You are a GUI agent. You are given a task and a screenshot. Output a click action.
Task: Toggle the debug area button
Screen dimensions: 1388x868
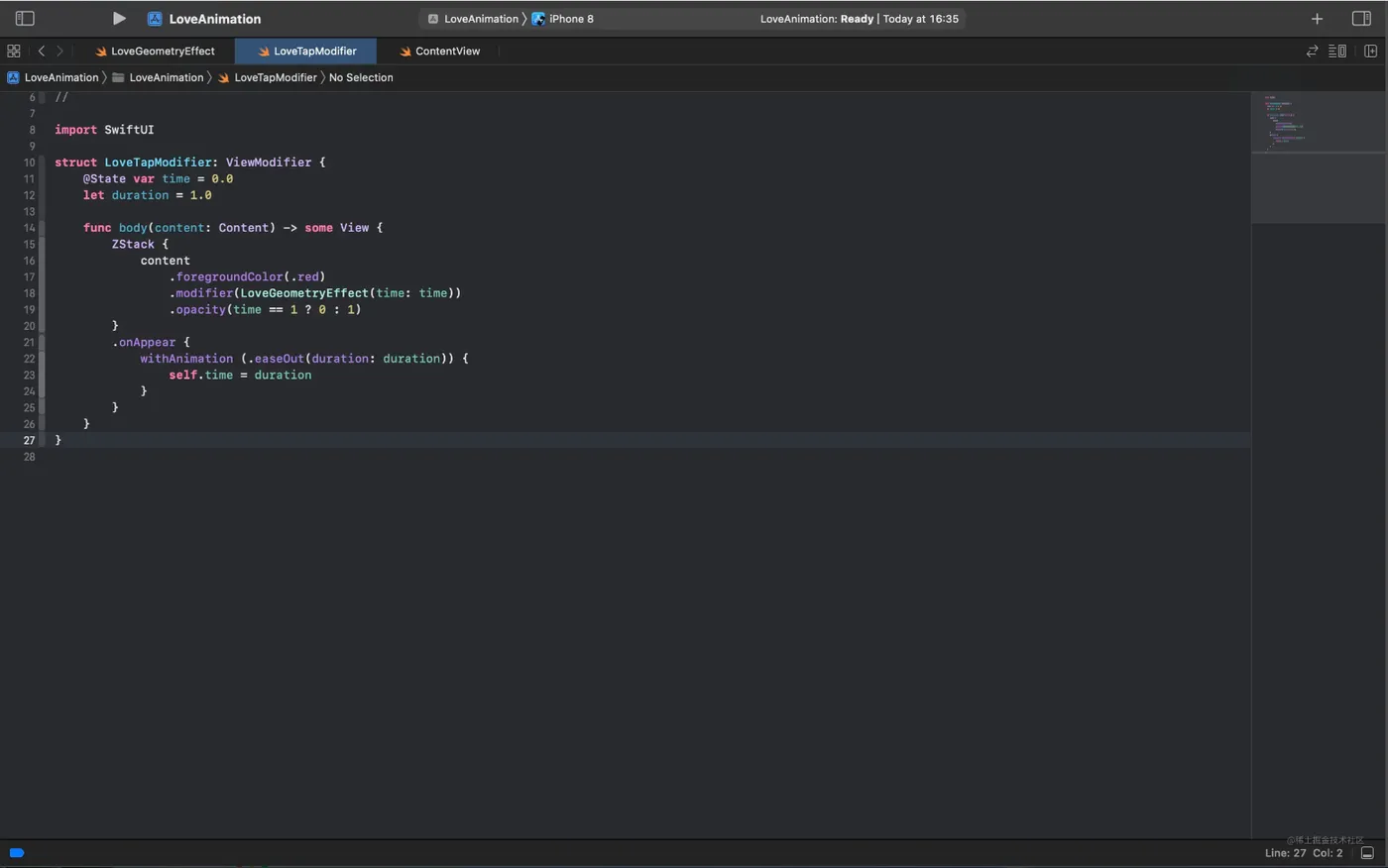point(1367,853)
